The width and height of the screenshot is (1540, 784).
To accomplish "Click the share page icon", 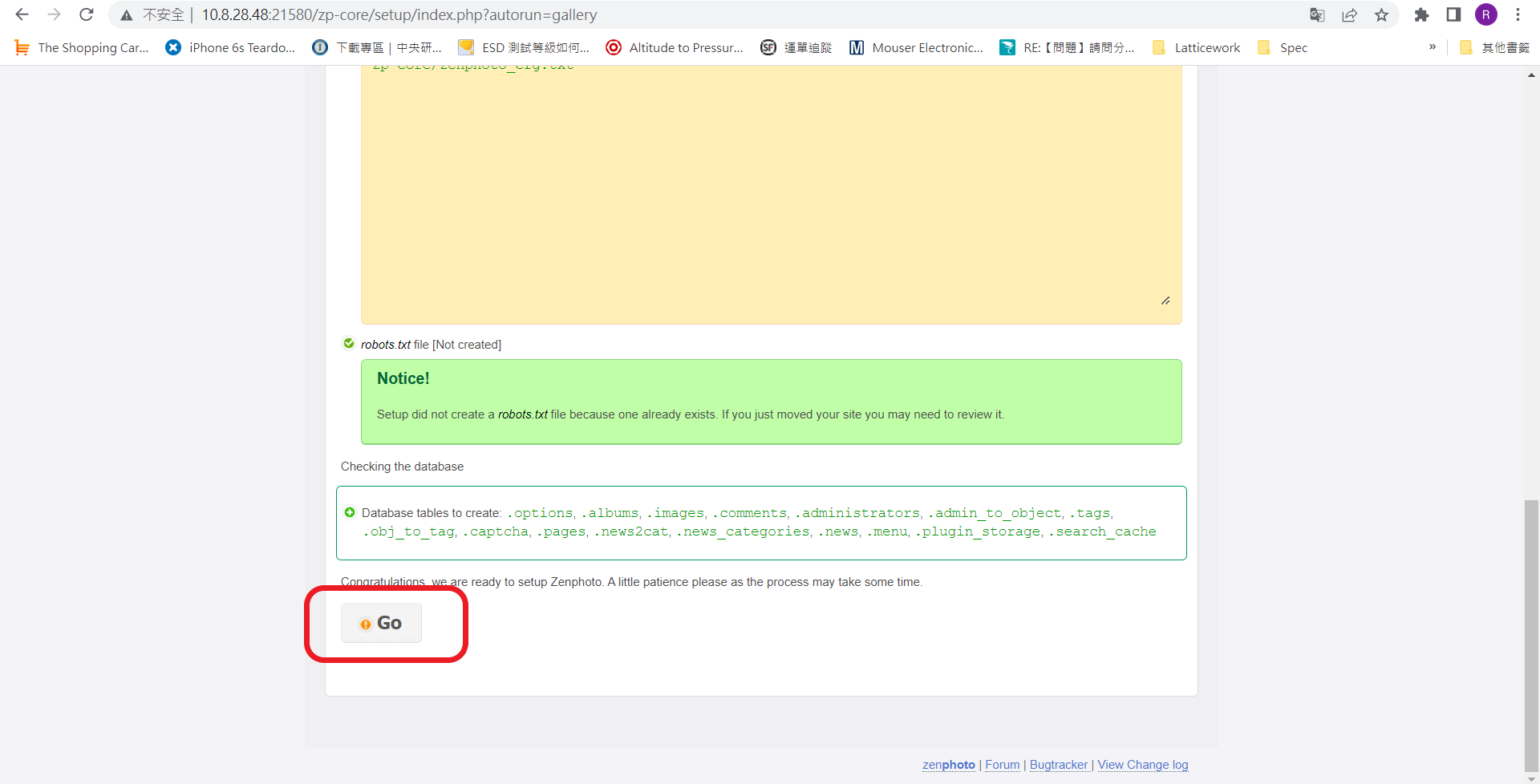I will (x=1349, y=15).
